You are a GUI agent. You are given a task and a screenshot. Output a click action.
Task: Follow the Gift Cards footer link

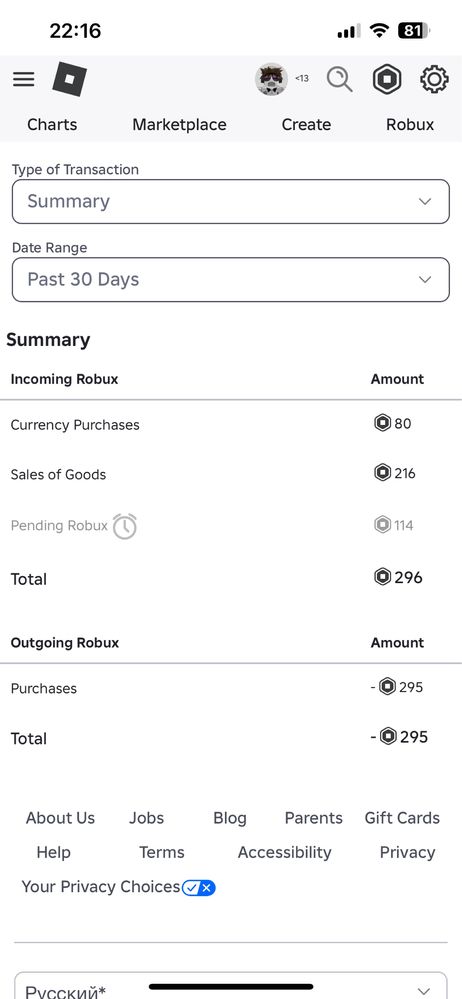click(402, 818)
